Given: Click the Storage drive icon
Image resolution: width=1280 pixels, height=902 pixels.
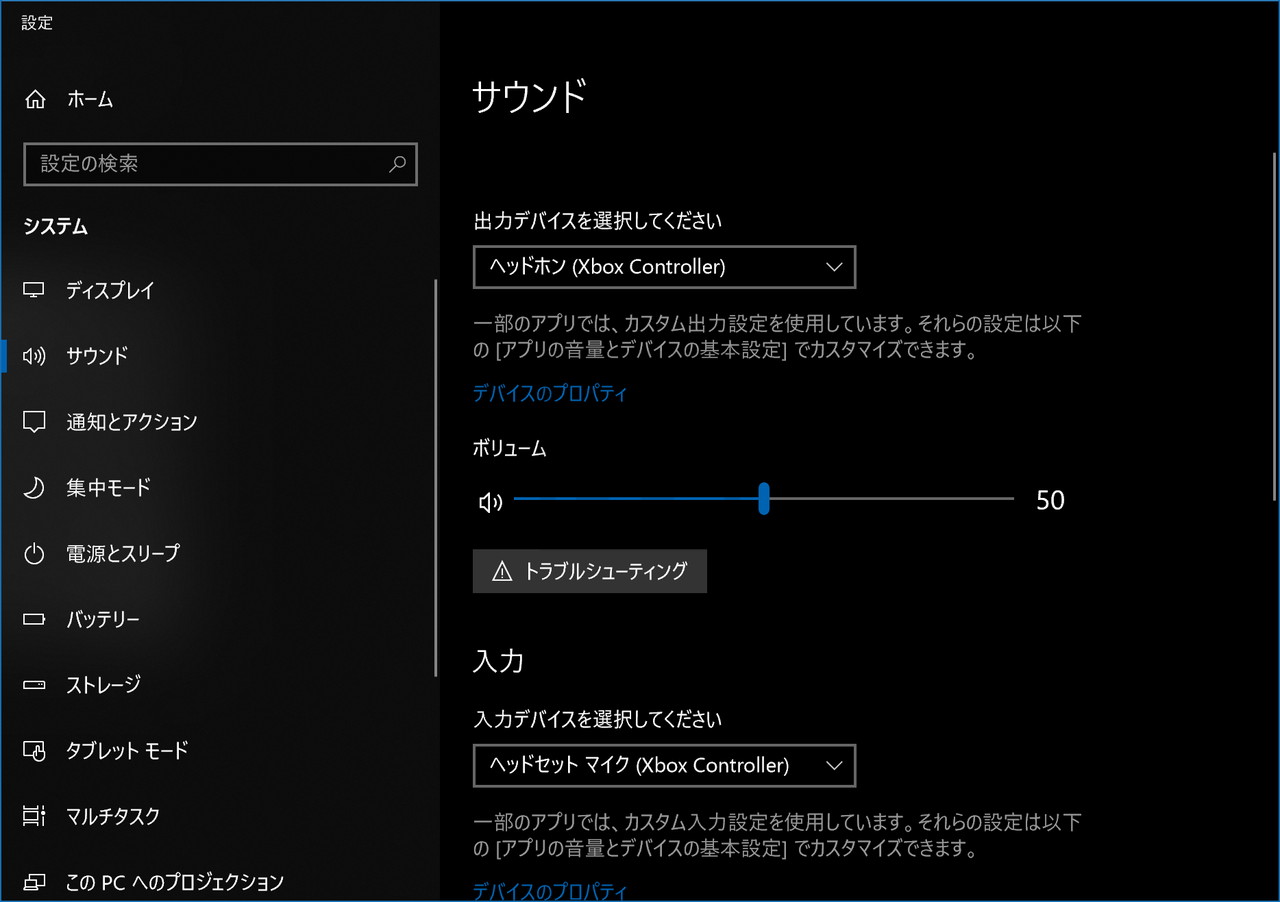Looking at the screenshot, I should 35,685.
